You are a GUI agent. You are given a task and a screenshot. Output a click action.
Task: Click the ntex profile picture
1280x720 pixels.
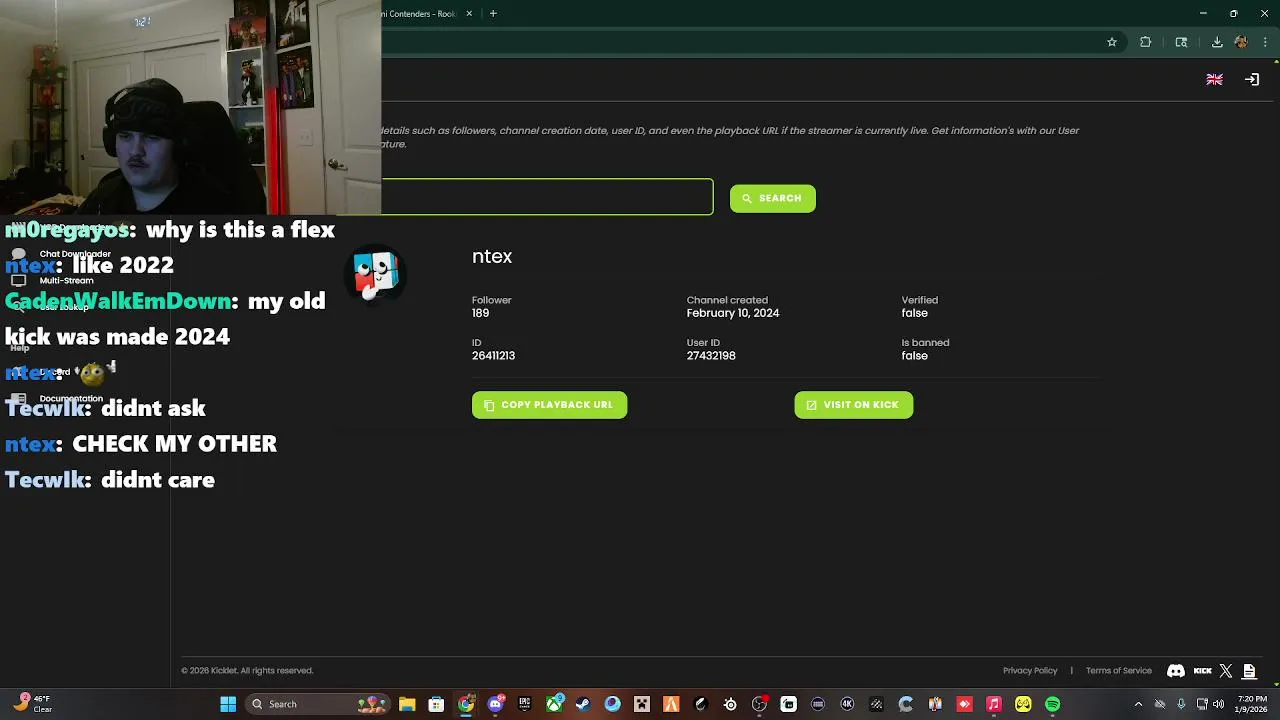[376, 274]
